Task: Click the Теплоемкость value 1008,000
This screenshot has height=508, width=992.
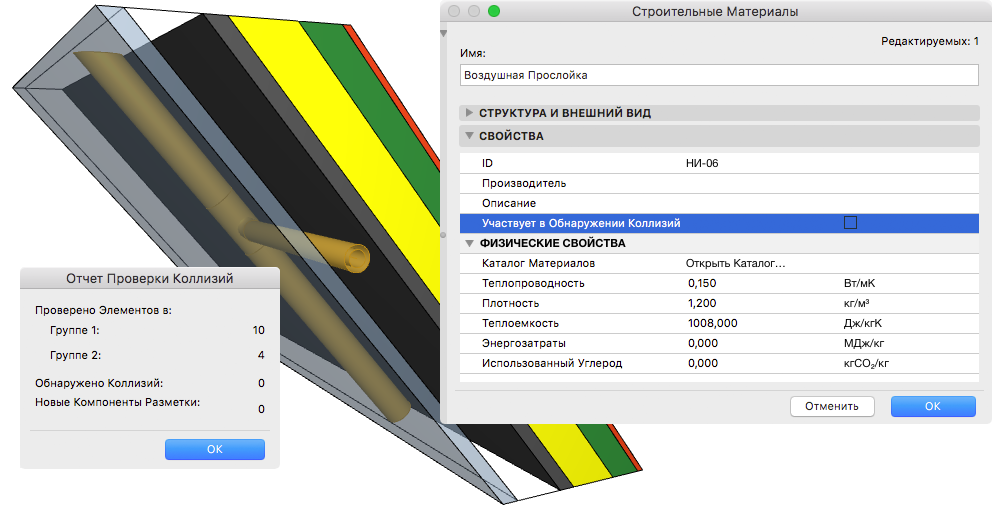Action: coord(712,323)
